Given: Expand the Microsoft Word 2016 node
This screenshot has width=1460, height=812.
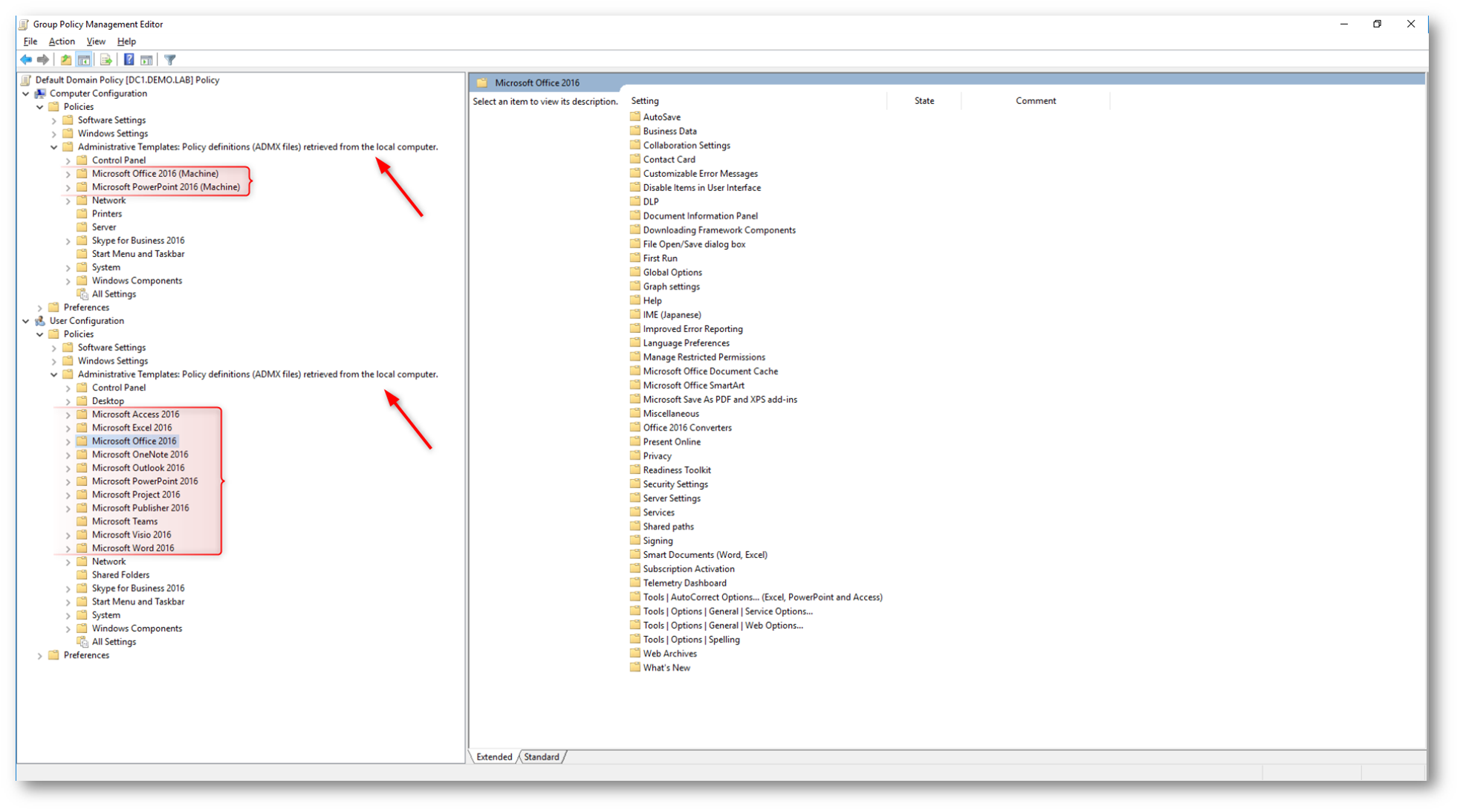Looking at the screenshot, I should 68,548.
